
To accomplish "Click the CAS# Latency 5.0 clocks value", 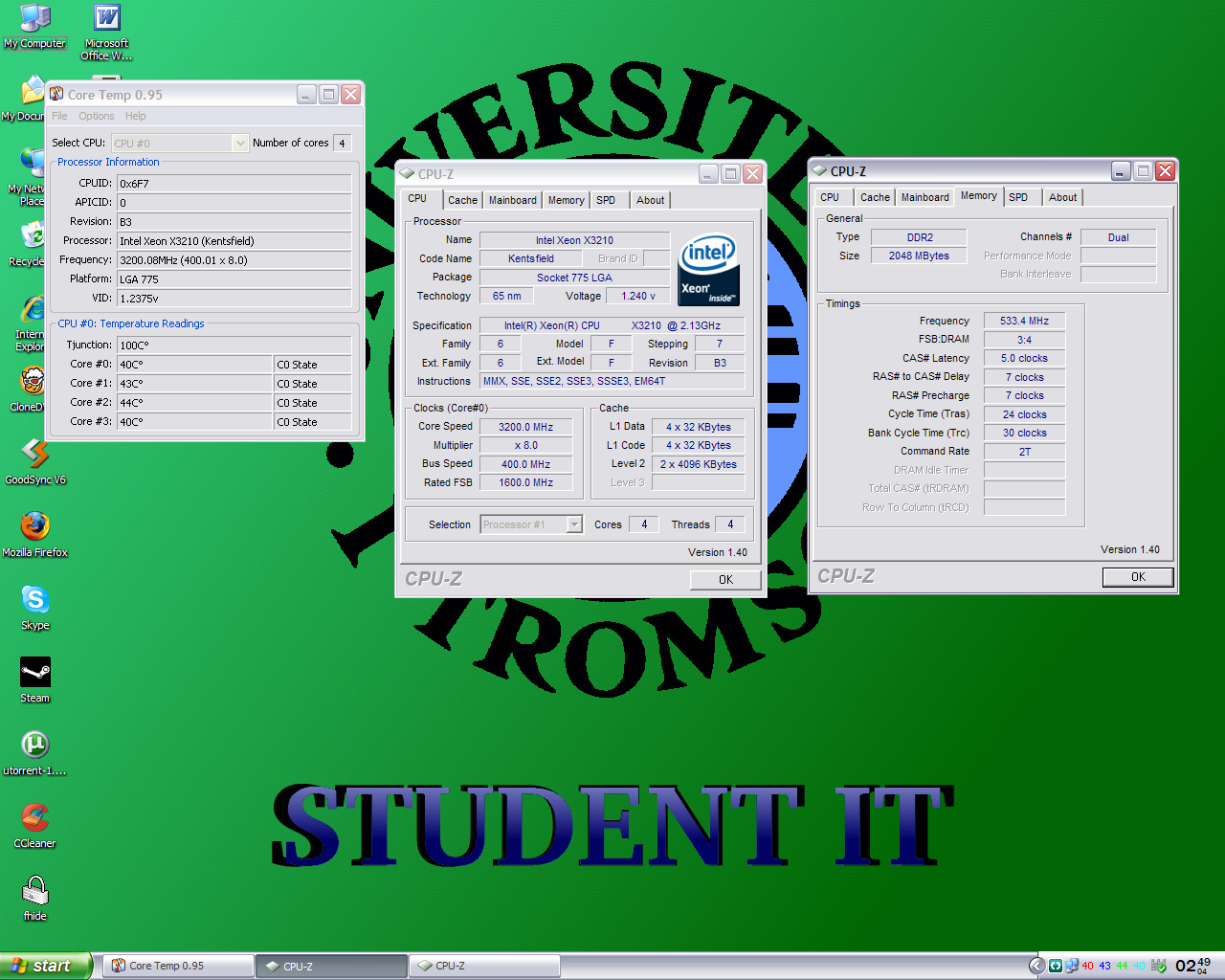I will (1024, 358).
